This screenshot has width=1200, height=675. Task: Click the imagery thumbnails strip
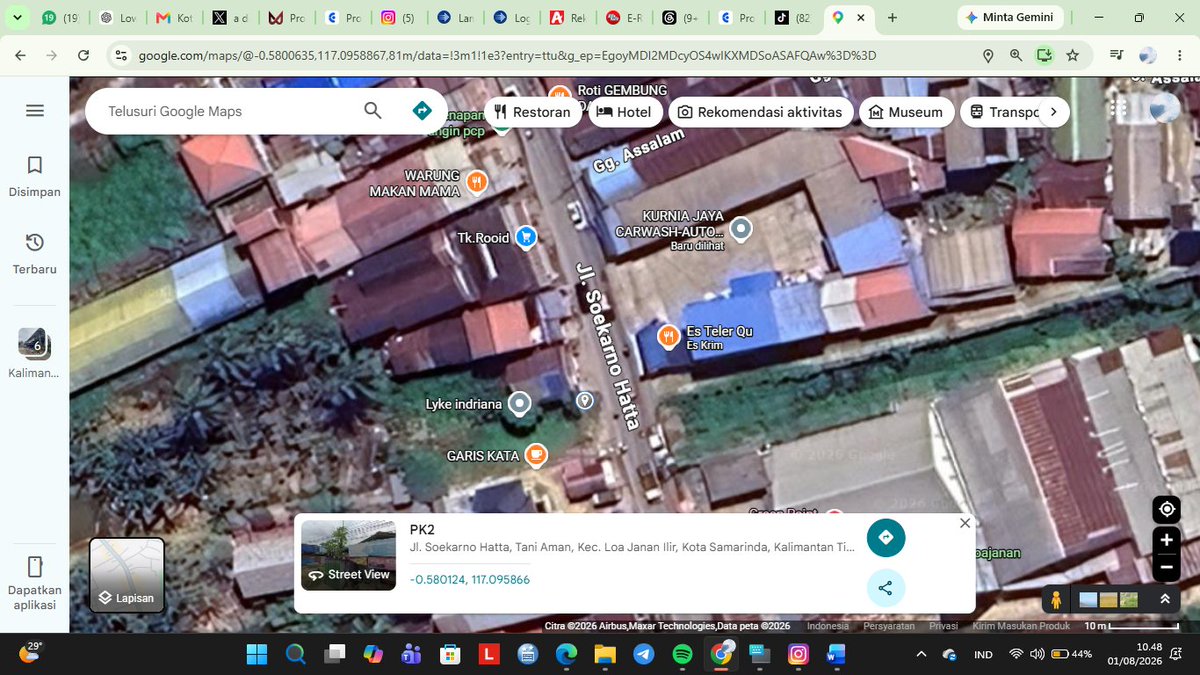tap(1109, 600)
